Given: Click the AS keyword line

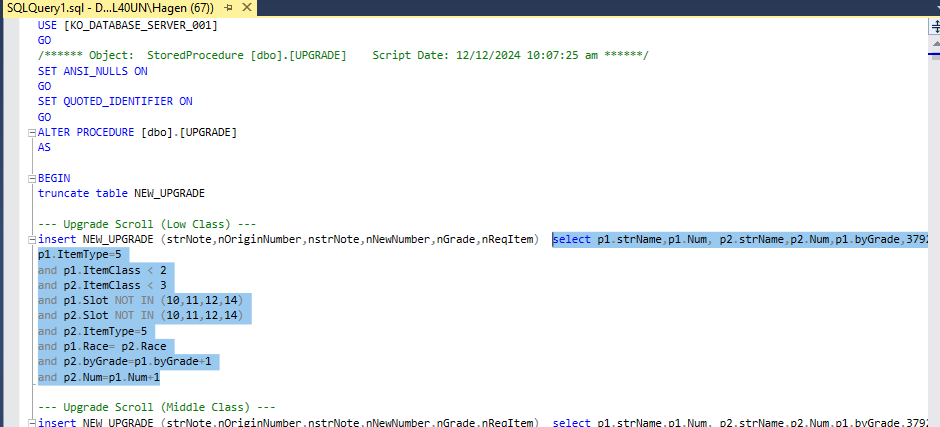Looking at the screenshot, I should point(44,148).
